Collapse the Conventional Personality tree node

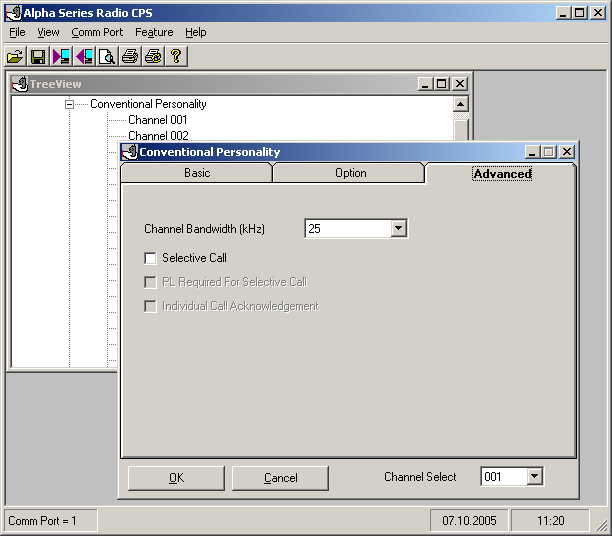[x=69, y=104]
